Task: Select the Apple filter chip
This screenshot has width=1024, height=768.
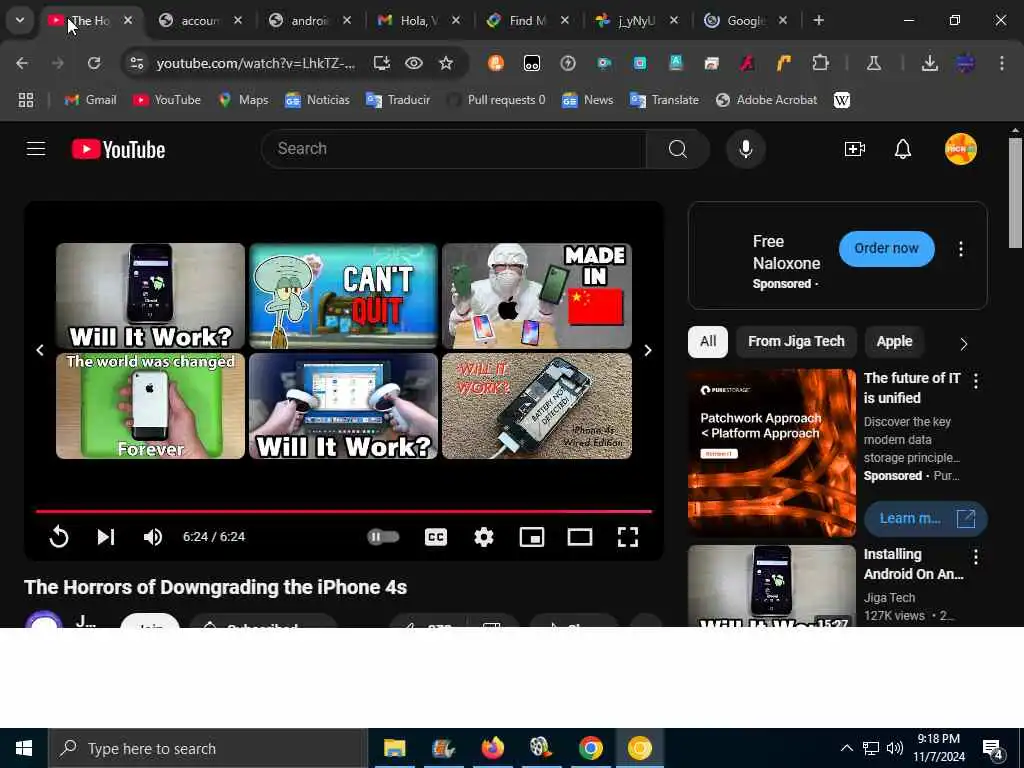Action: pyautogui.click(x=894, y=342)
